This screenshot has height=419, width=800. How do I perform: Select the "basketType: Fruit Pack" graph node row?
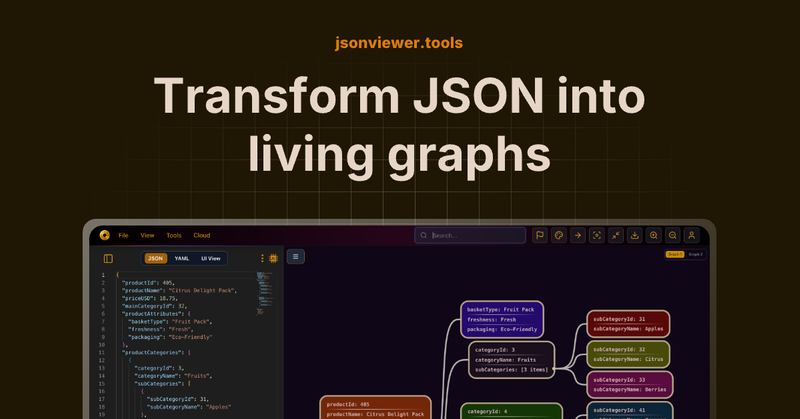click(x=502, y=309)
